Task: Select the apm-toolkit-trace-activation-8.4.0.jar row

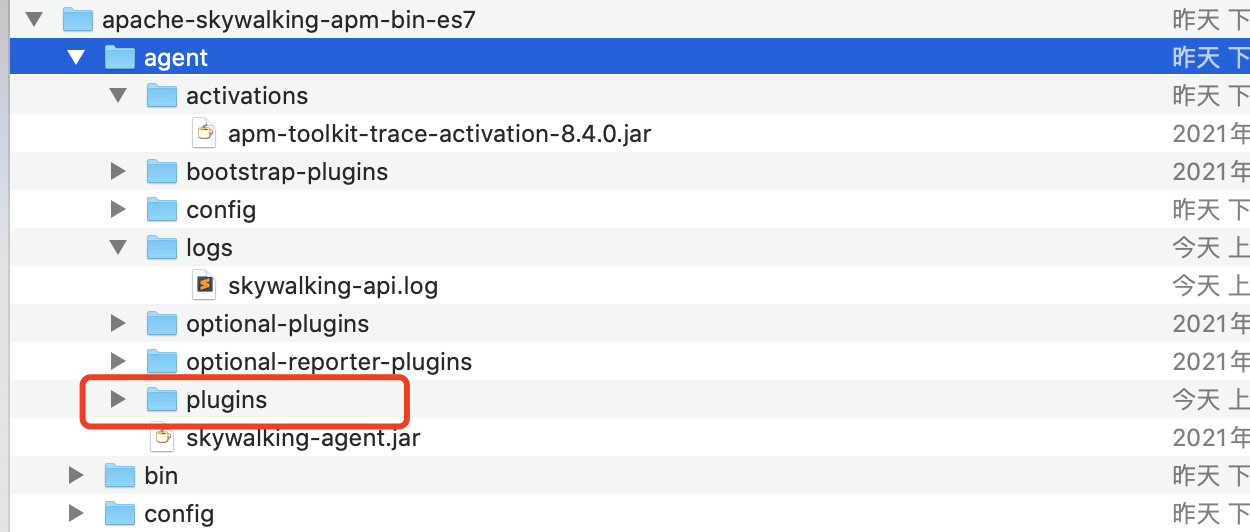Action: [439, 133]
